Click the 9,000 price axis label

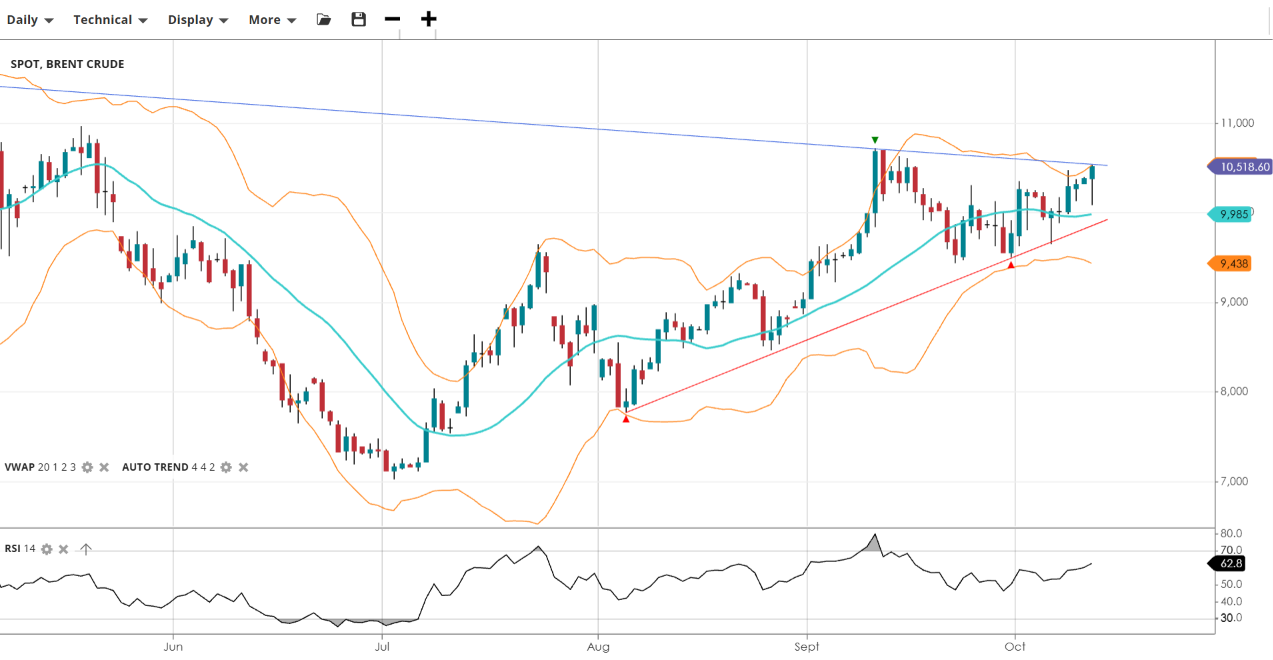click(x=1235, y=302)
